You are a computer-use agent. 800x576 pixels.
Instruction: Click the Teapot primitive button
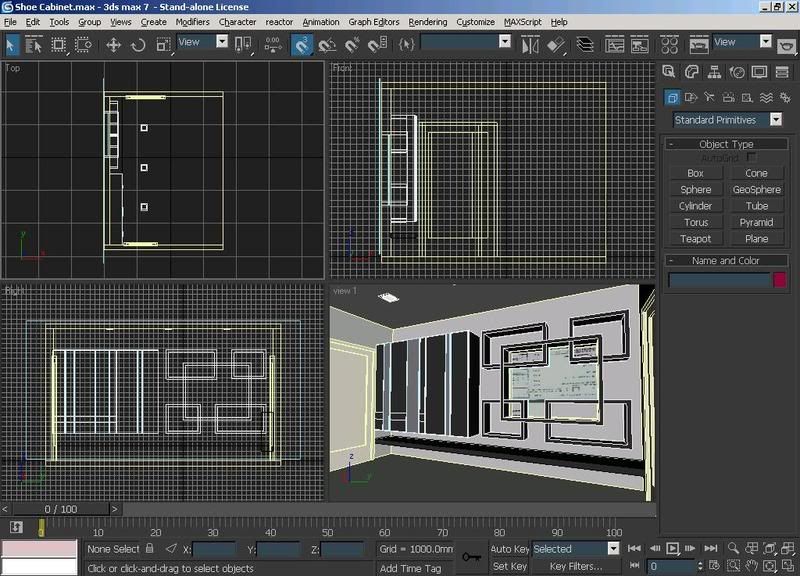click(x=696, y=239)
